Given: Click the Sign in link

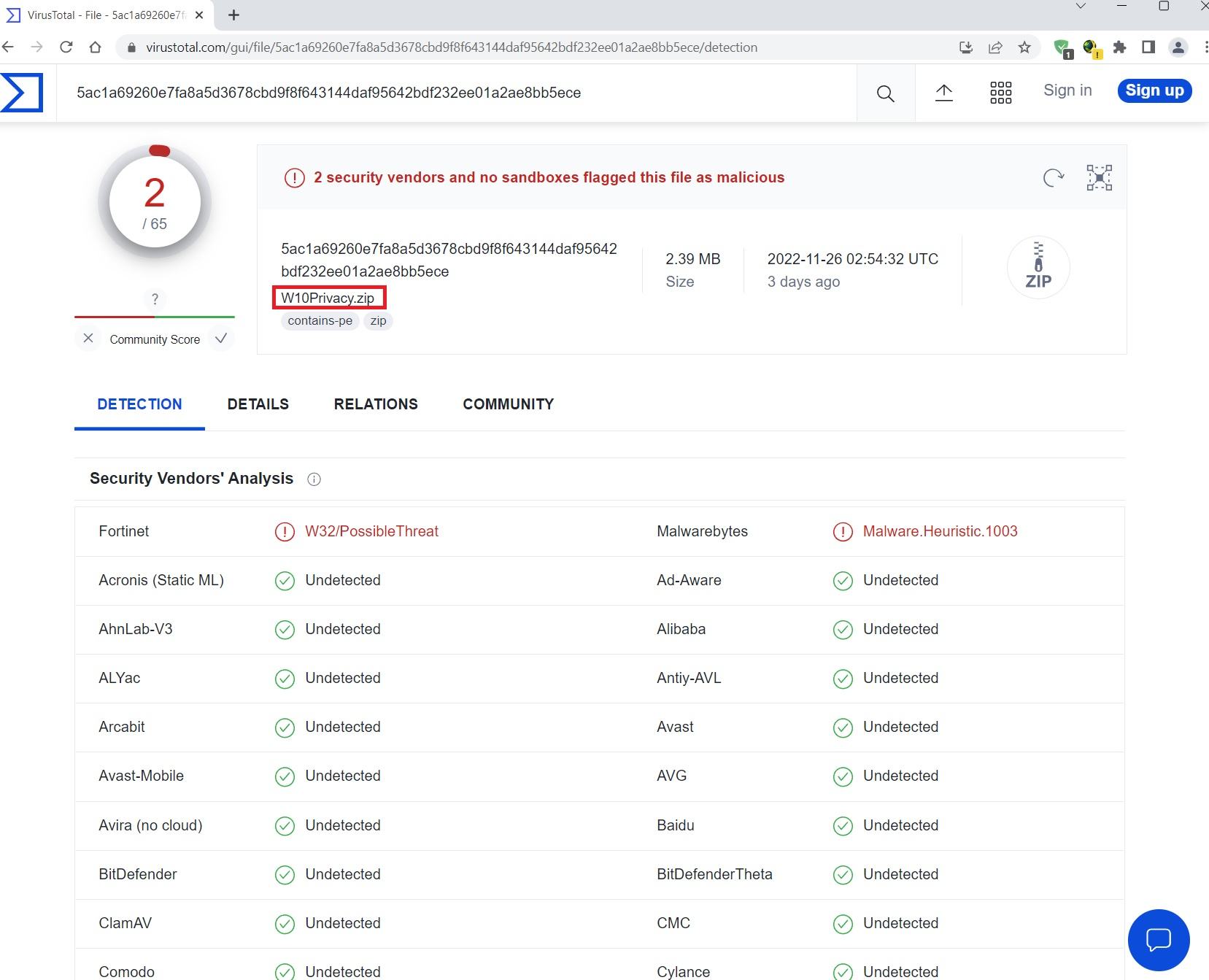Looking at the screenshot, I should [1067, 90].
